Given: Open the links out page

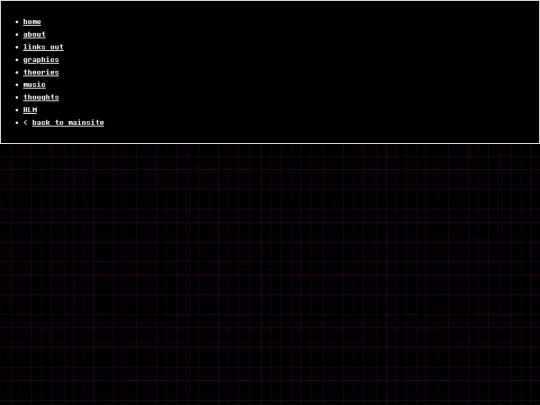Looking at the screenshot, I should click(43, 47).
